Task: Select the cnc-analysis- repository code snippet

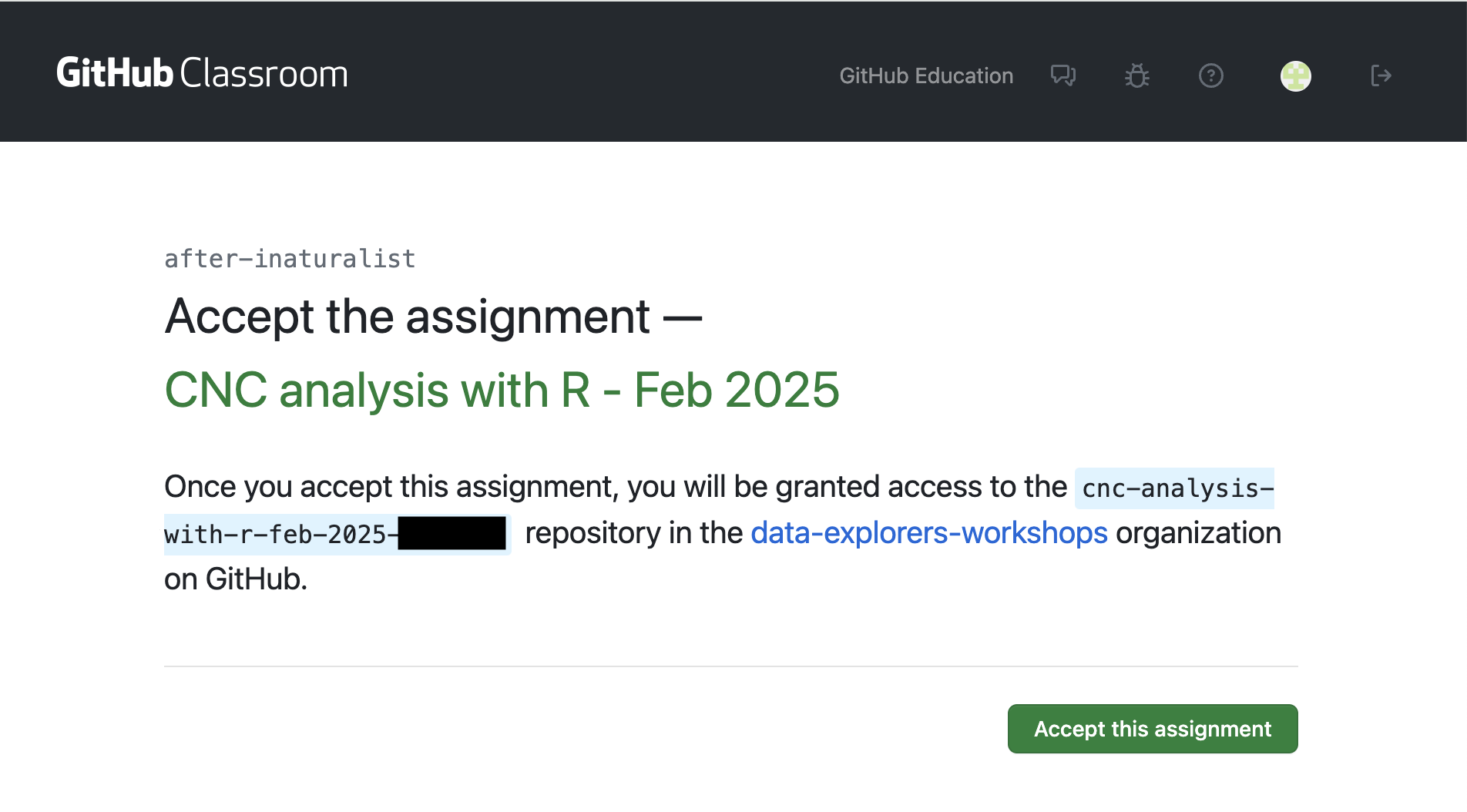Action: click(x=1174, y=488)
